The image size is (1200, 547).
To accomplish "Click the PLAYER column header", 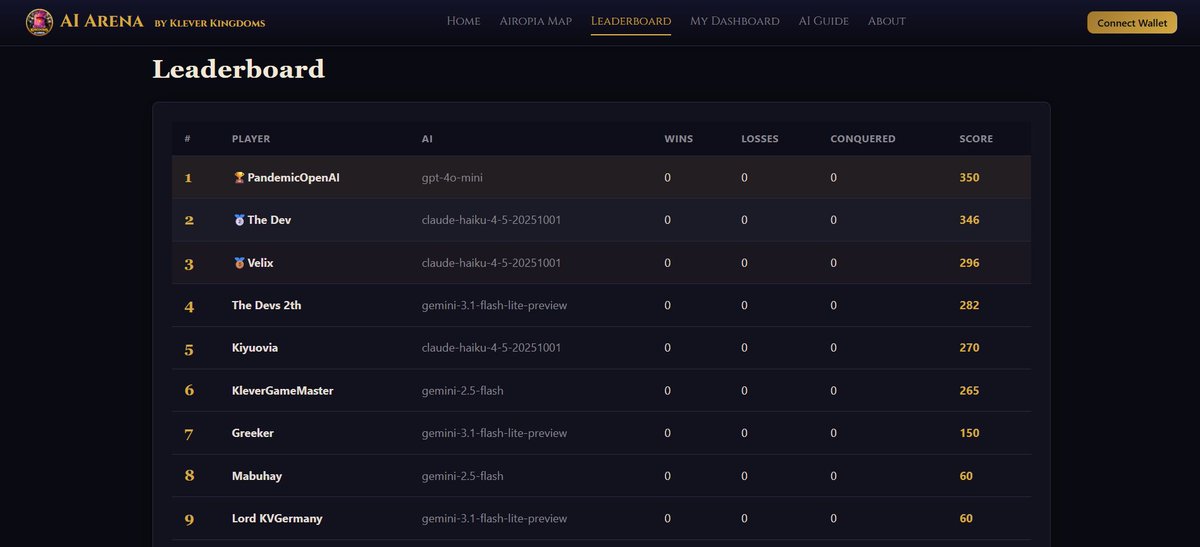I will pyautogui.click(x=251, y=139).
